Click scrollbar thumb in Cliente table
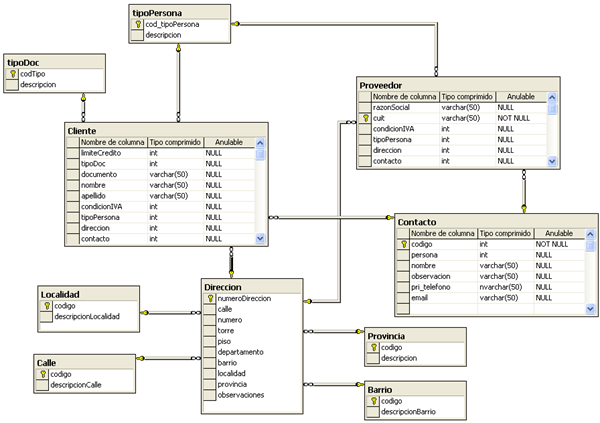This screenshot has height=423, width=600. (x=260, y=155)
